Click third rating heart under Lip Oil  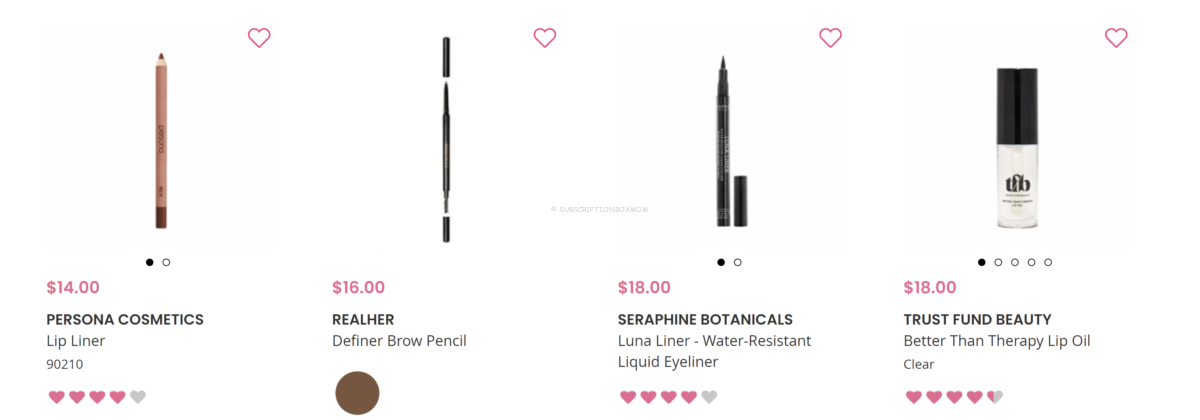[x=954, y=397]
